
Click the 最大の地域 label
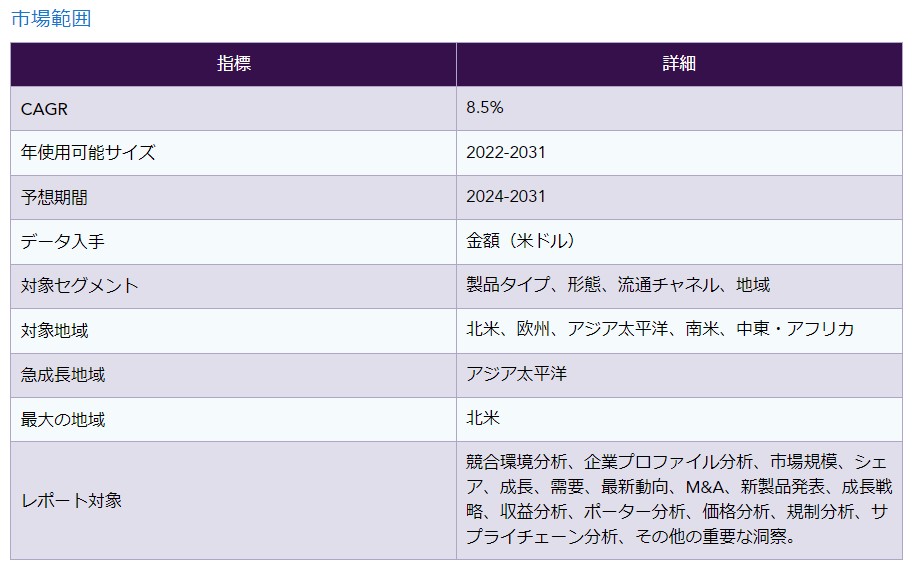point(62,420)
